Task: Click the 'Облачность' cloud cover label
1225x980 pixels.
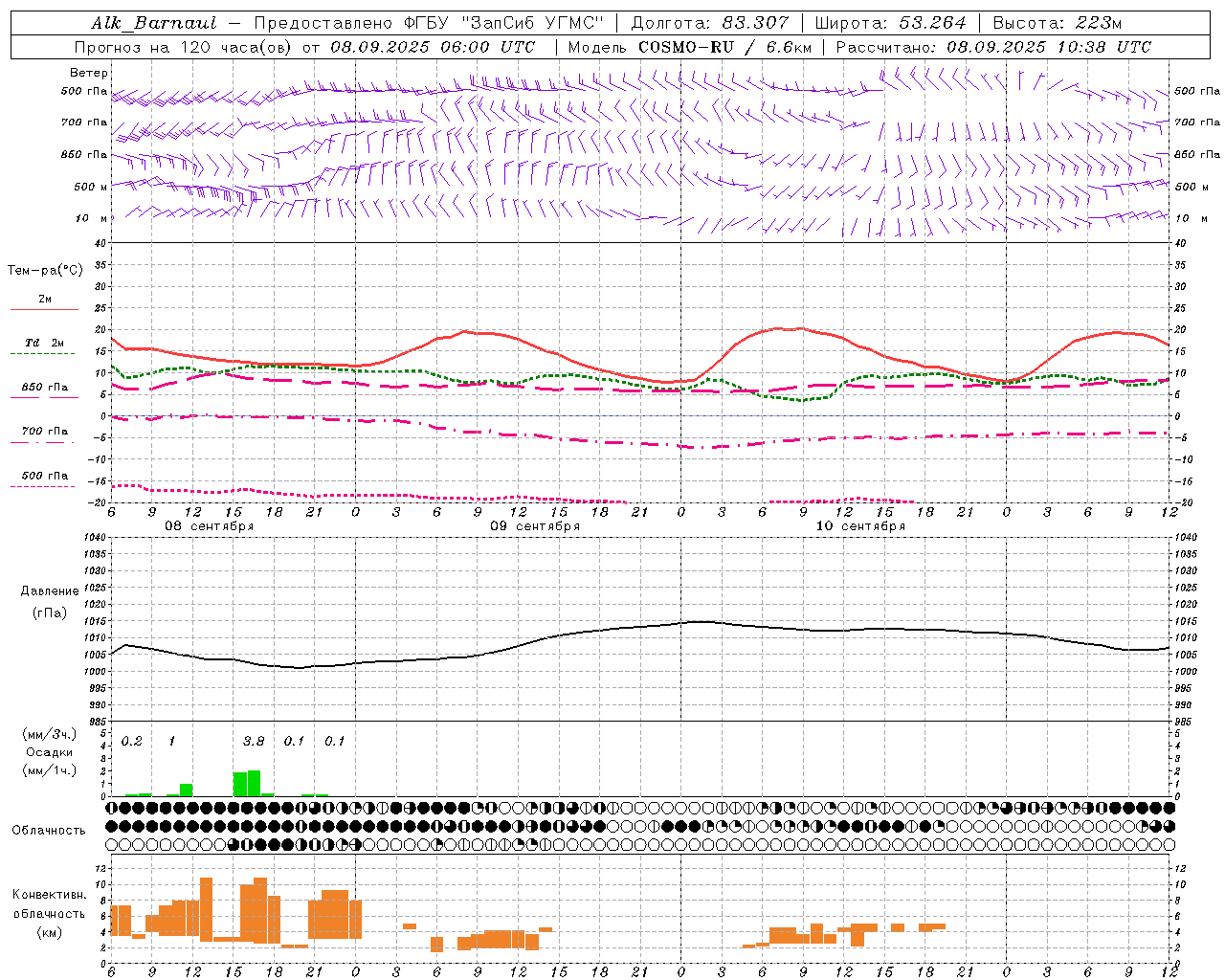Action: [x=49, y=831]
